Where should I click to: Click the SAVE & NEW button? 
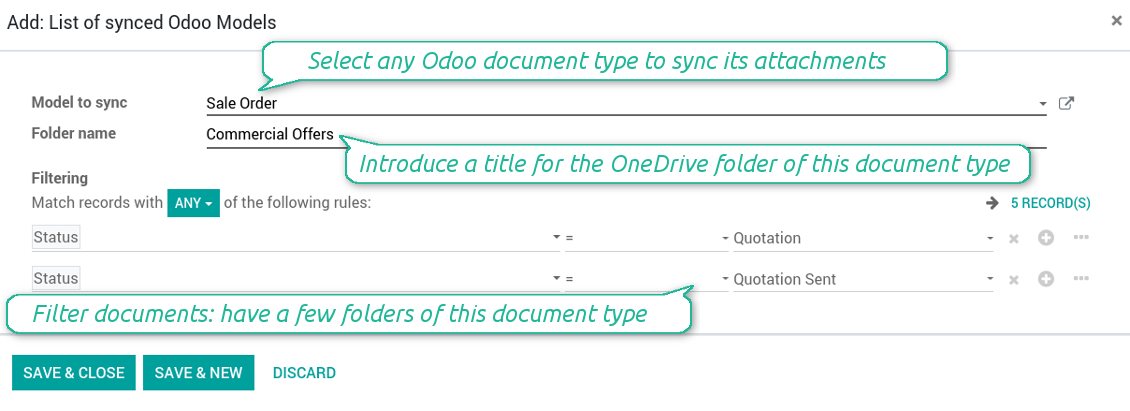pos(198,373)
